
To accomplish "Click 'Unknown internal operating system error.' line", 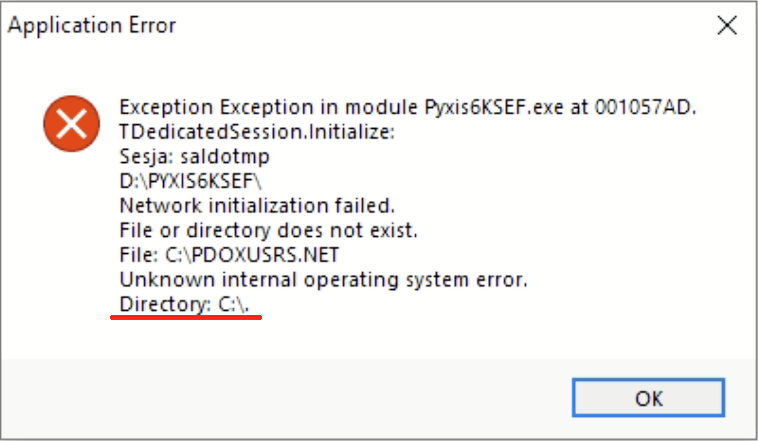I will [323, 278].
